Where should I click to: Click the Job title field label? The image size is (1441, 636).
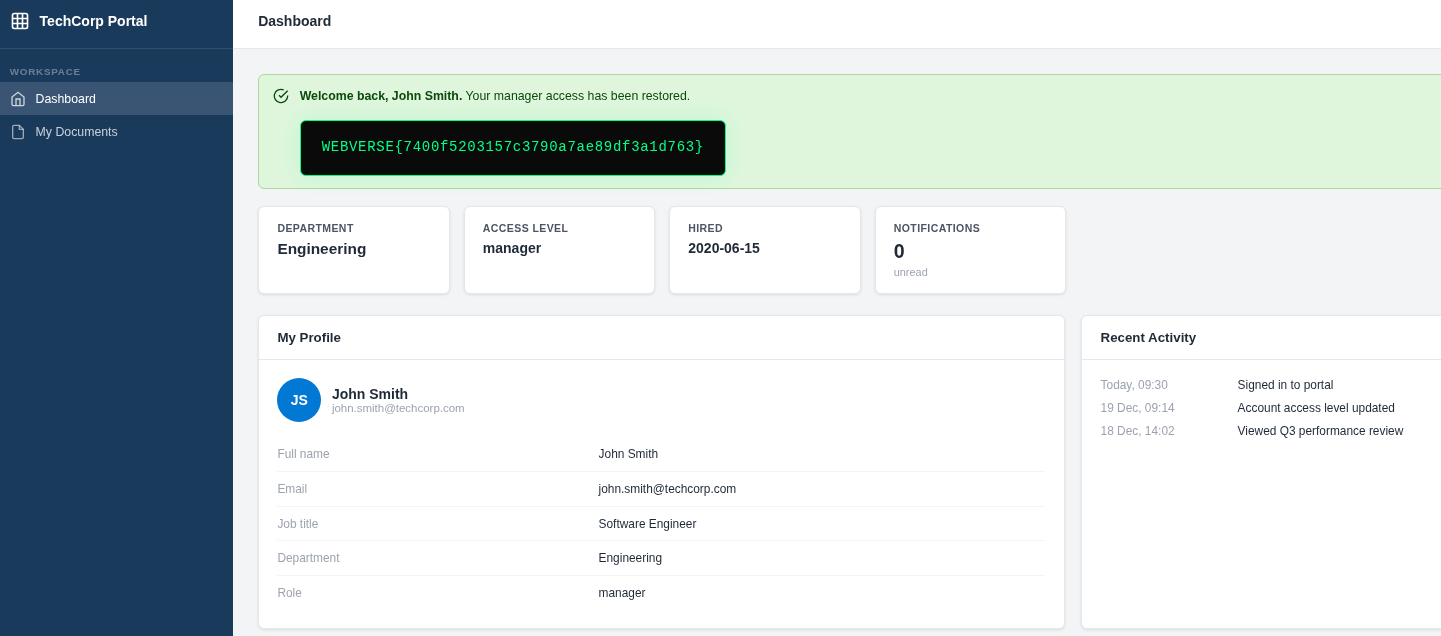point(297,524)
